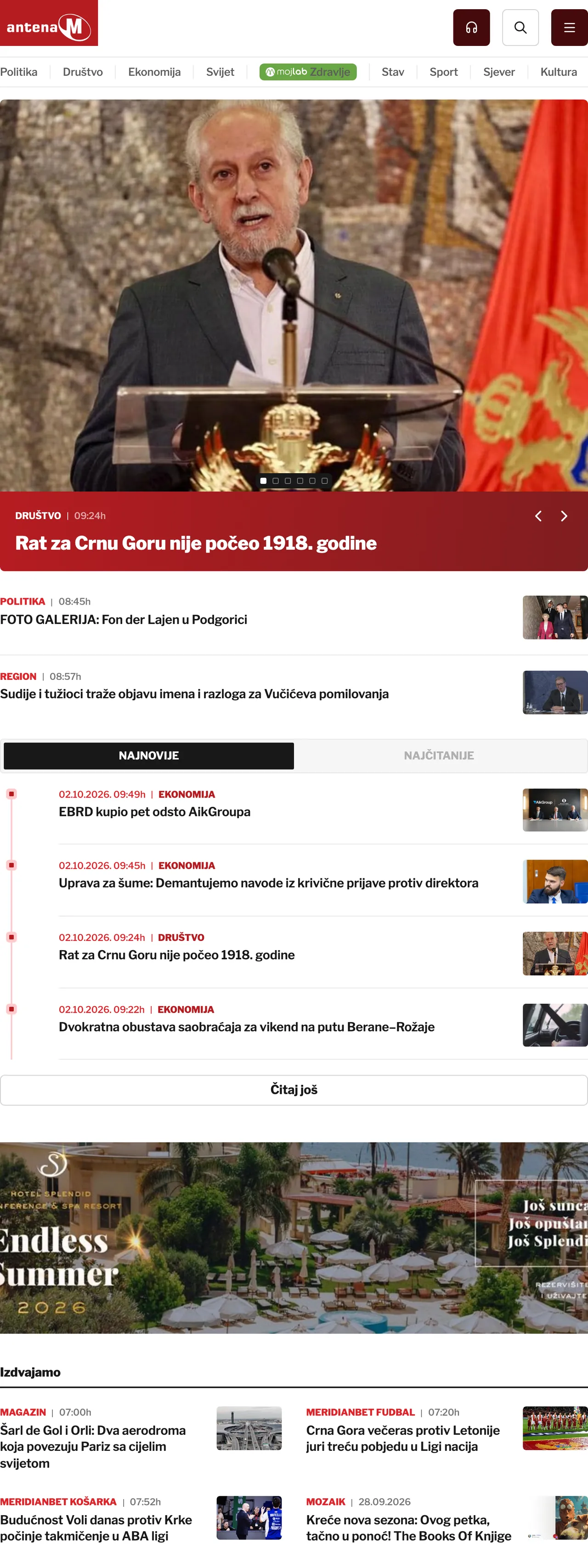The width and height of the screenshot is (588, 1568).
Task: Click the EKONOMIJA tag at 09:22h
Action: click(x=186, y=1009)
